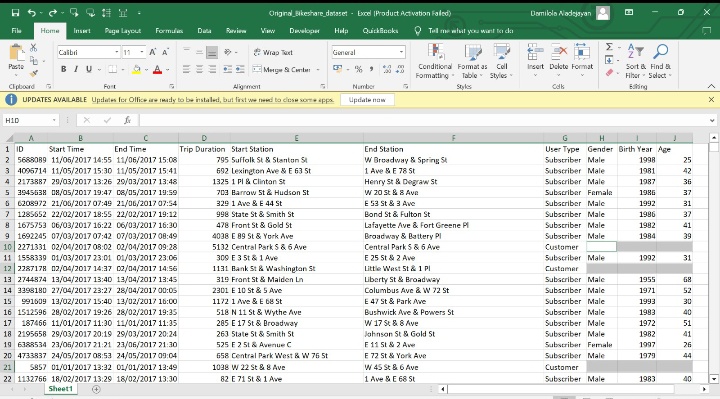This screenshot has width=720, height=399.
Task: Redo the last action
Action: 52,13
